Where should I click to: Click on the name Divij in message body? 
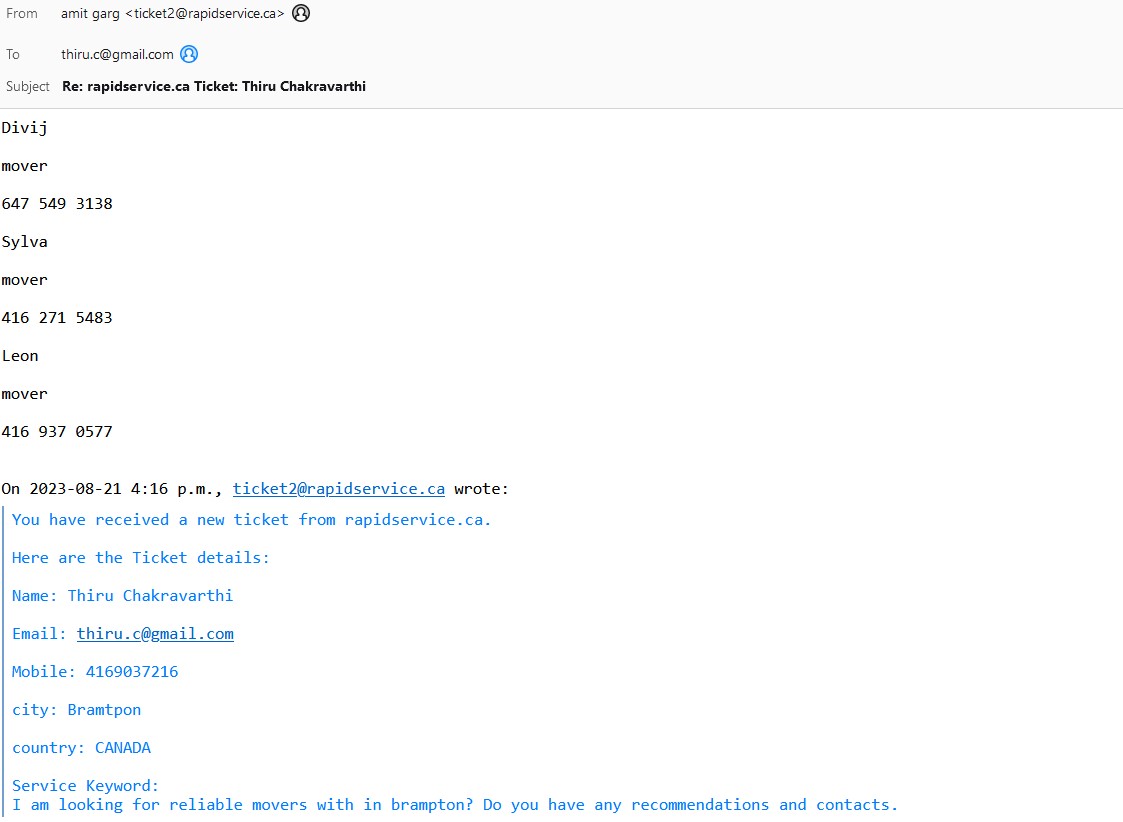click(x=25, y=128)
